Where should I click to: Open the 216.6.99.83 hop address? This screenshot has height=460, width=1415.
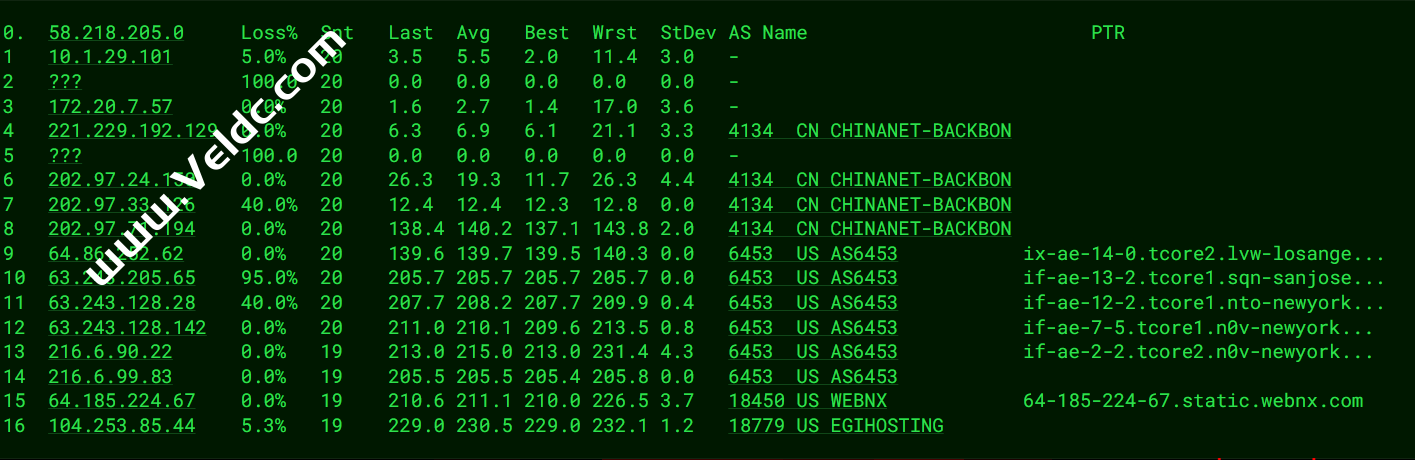pos(110,377)
